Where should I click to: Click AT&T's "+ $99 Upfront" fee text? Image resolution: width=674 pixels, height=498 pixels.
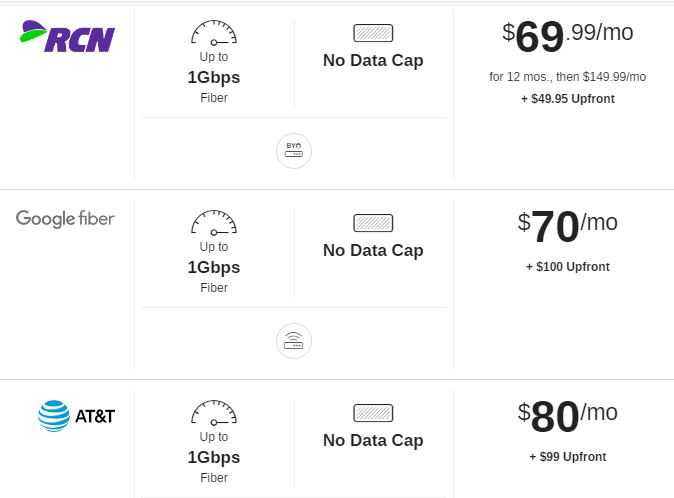[x=568, y=457]
